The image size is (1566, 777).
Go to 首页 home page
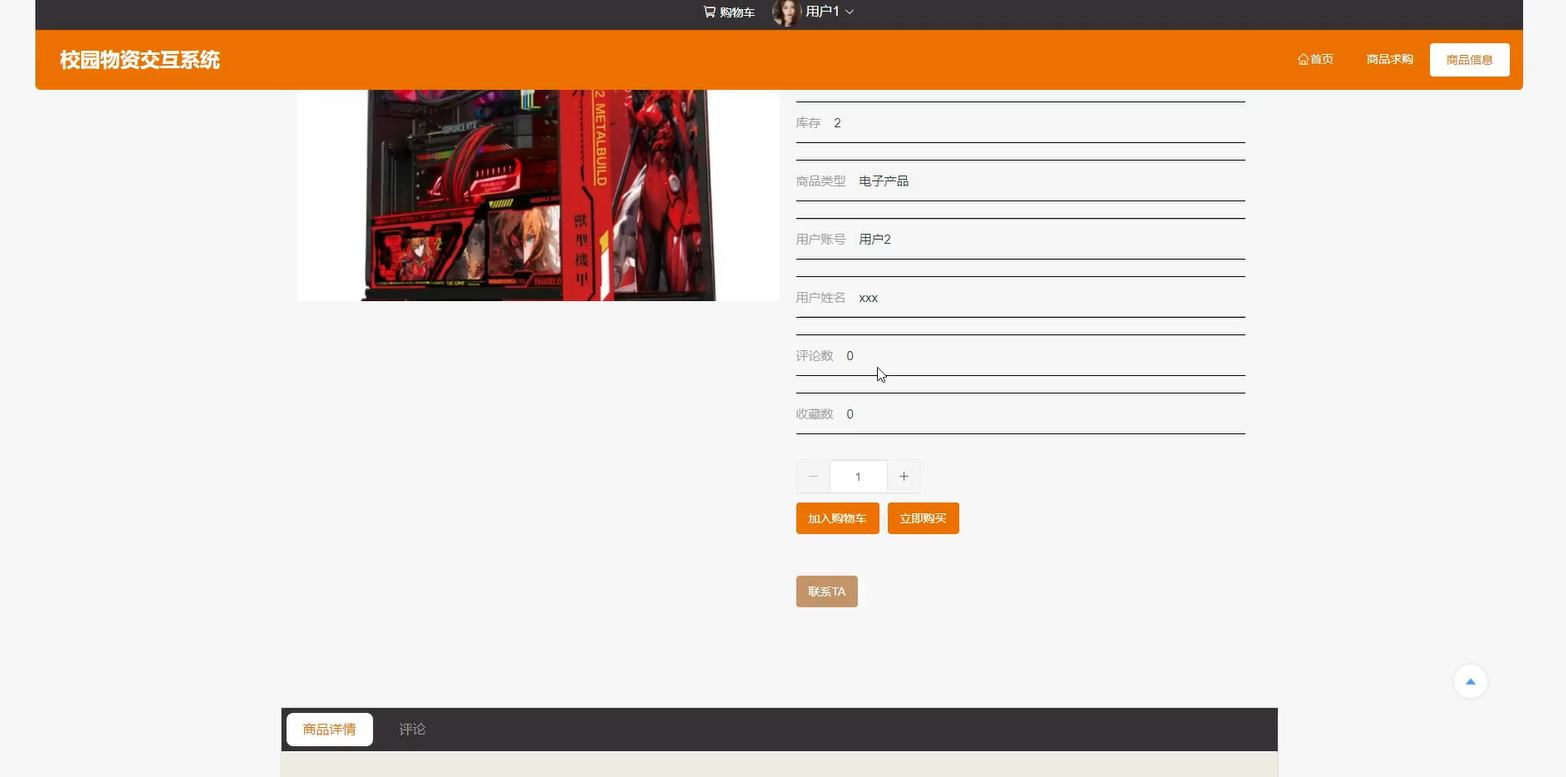(1315, 60)
